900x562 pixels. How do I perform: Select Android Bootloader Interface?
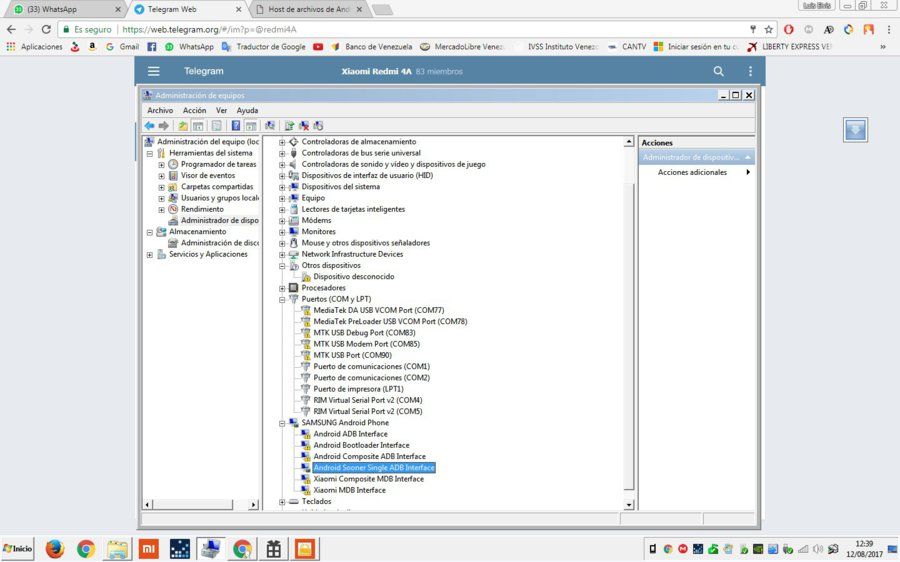point(361,445)
